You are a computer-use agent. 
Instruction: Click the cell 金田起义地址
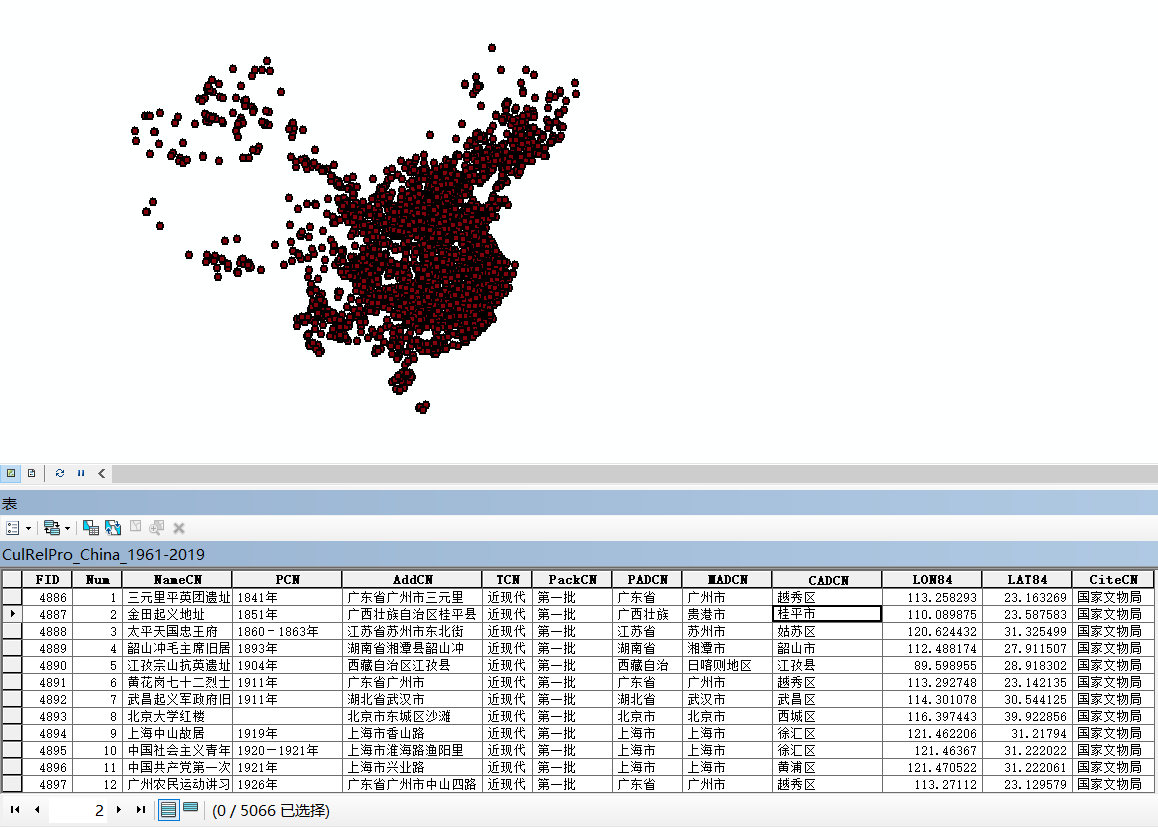pos(177,615)
